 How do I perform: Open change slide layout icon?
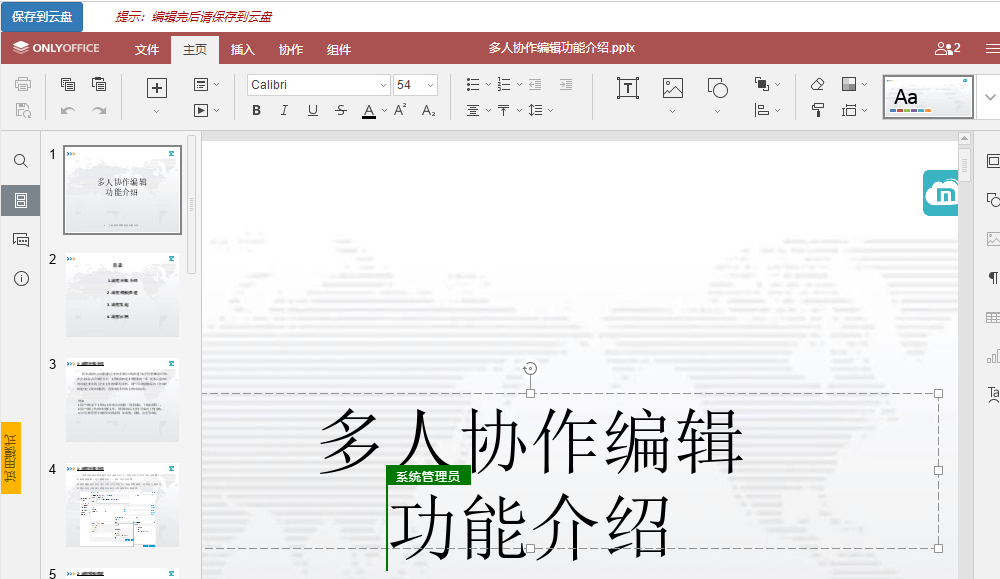201,84
